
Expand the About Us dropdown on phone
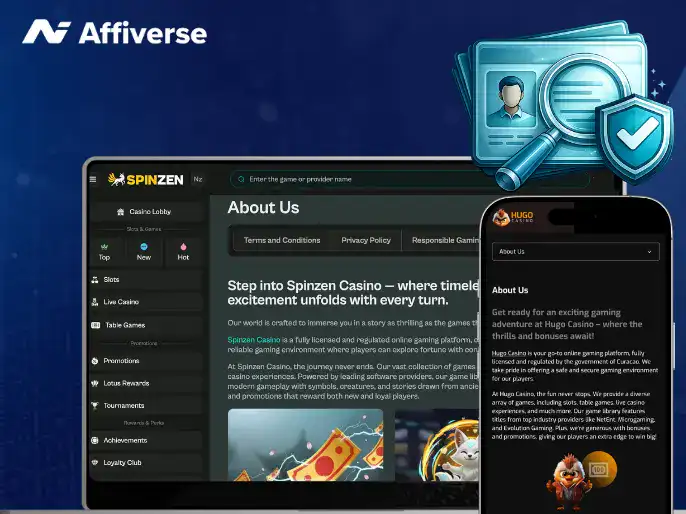(576, 252)
